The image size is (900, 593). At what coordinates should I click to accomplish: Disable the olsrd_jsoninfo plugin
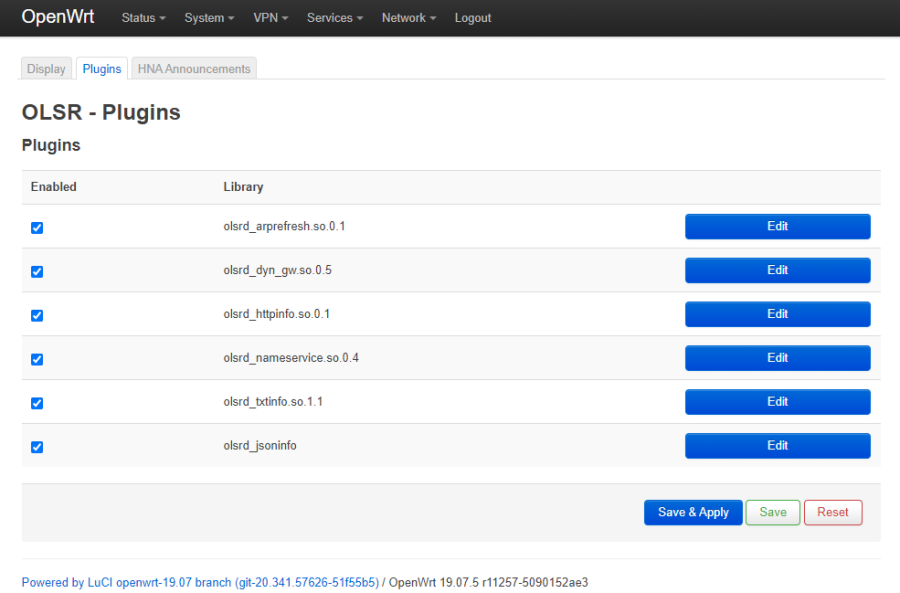coord(37,447)
